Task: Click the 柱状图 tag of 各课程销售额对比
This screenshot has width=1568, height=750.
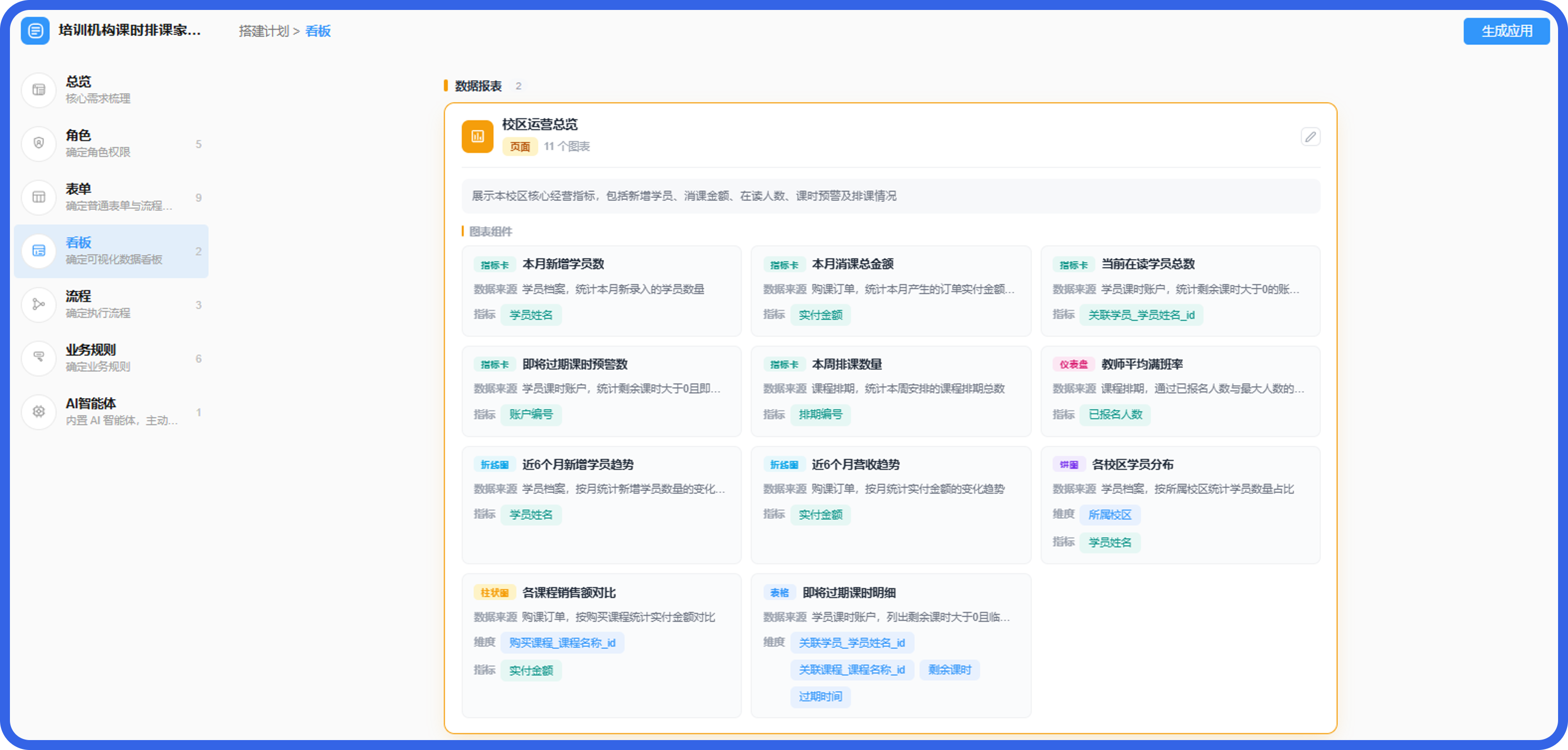Action: click(494, 593)
